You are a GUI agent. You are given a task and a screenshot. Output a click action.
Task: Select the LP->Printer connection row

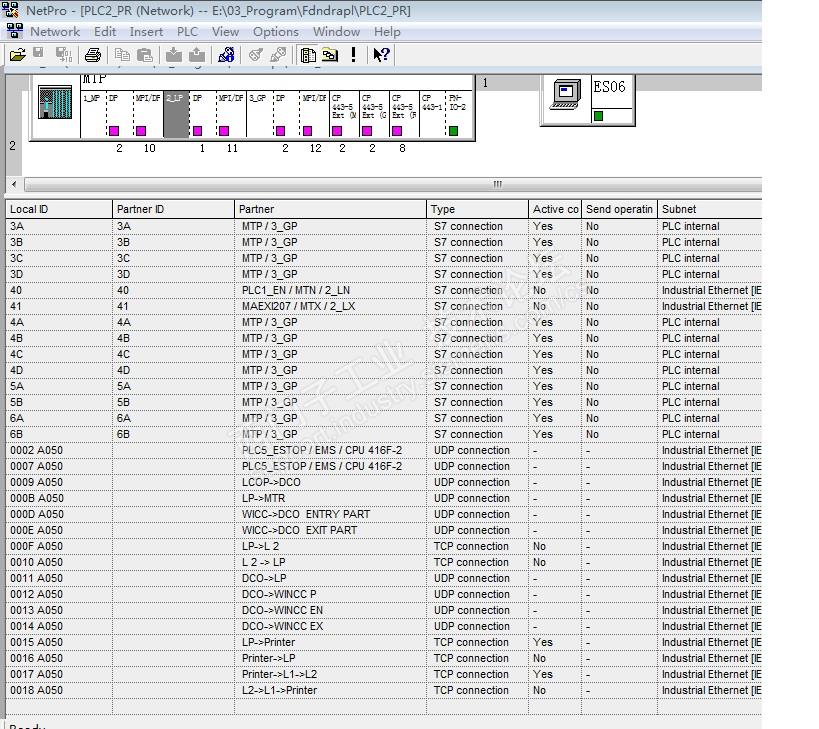(x=268, y=642)
